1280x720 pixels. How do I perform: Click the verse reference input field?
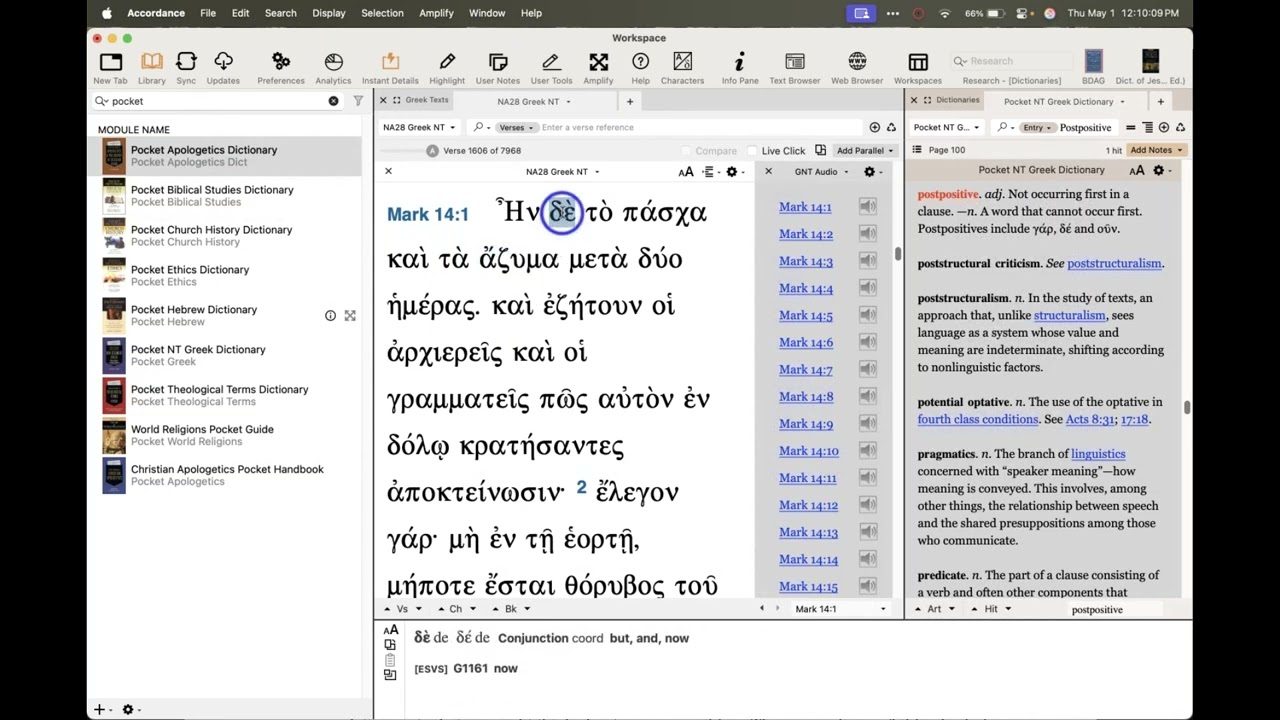[700, 128]
